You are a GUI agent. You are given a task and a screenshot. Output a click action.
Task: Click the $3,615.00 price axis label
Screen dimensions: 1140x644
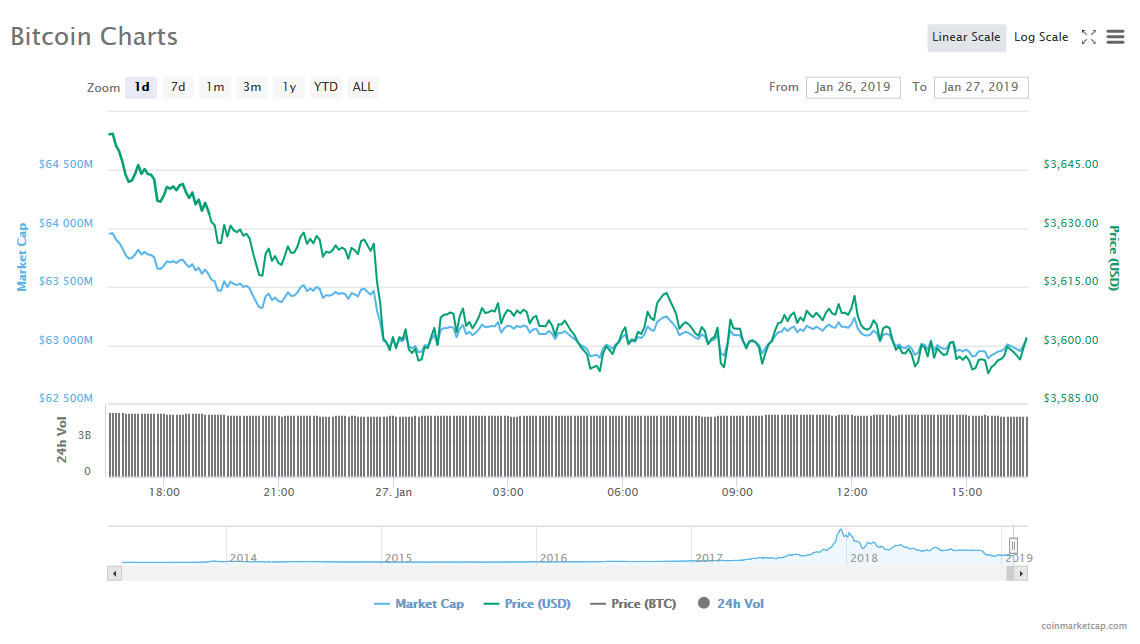[x=1070, y=281]
